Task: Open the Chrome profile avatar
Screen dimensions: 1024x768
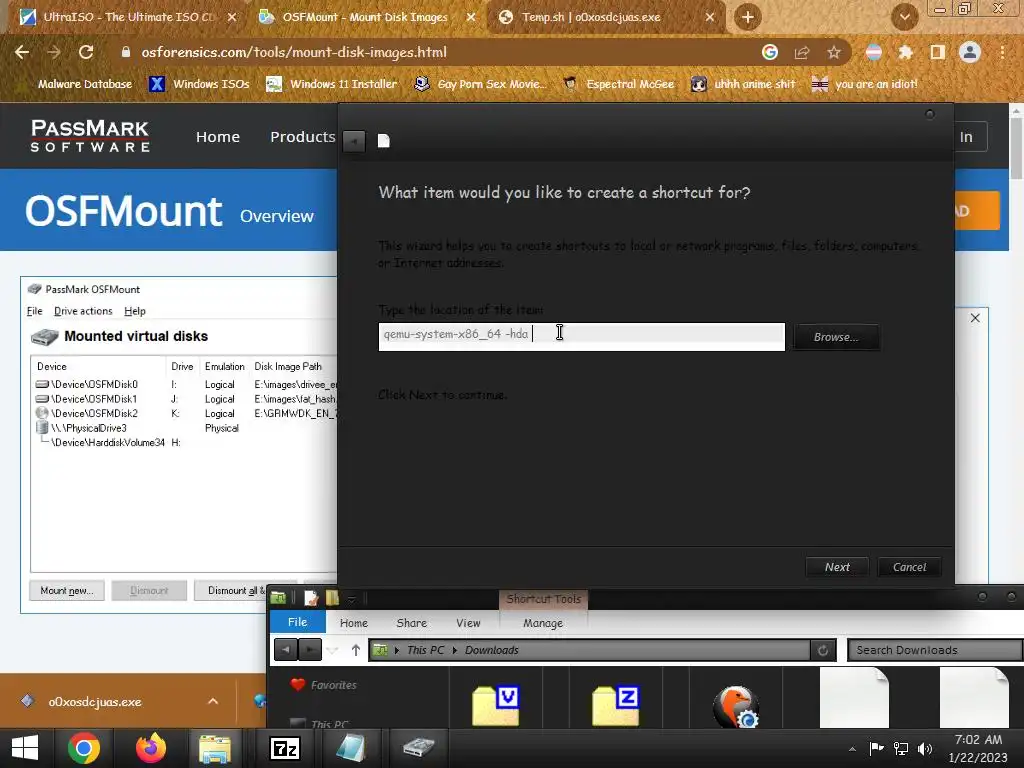Action: (x=970, y=52)
